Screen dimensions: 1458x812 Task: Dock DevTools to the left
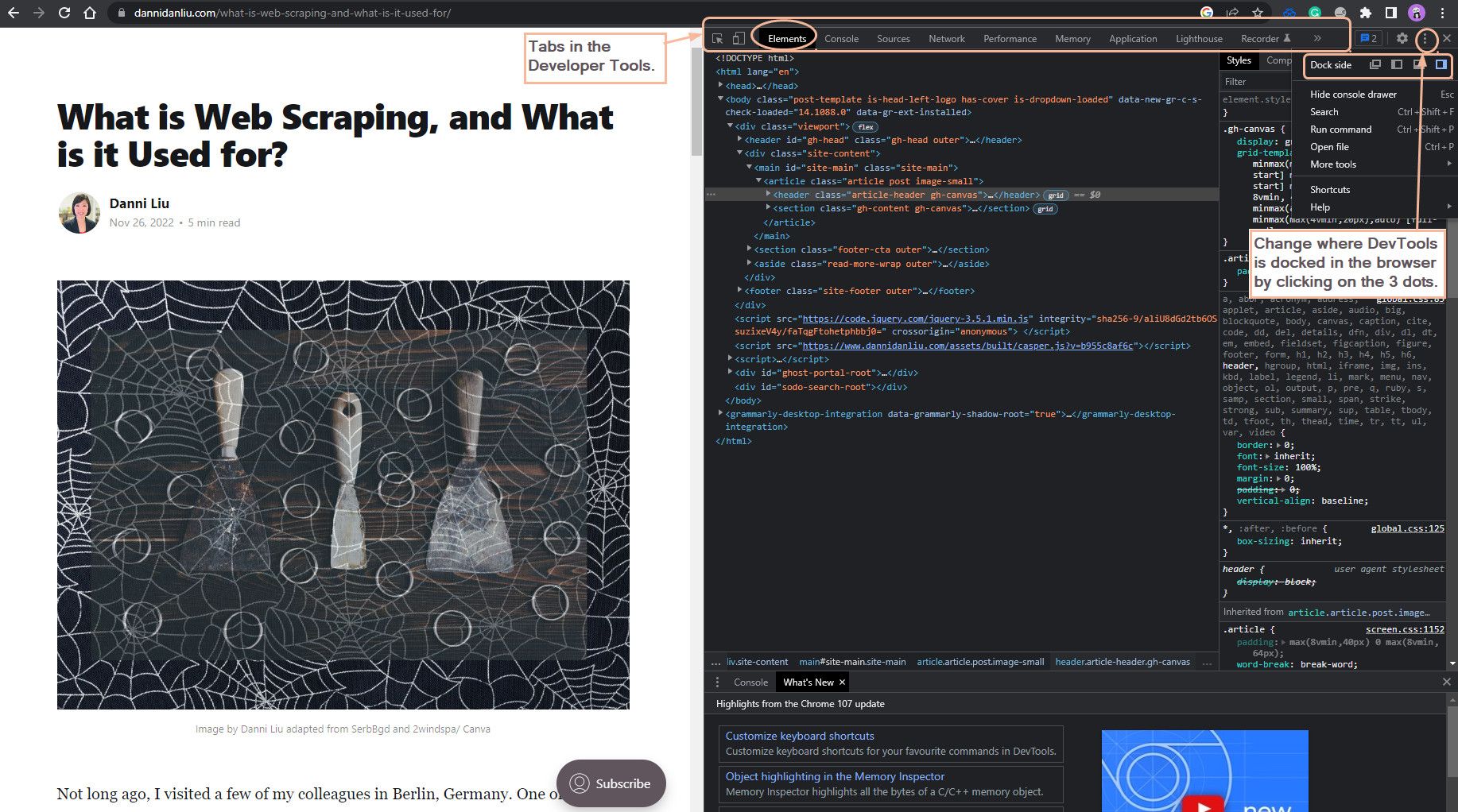coord(1397,65)
